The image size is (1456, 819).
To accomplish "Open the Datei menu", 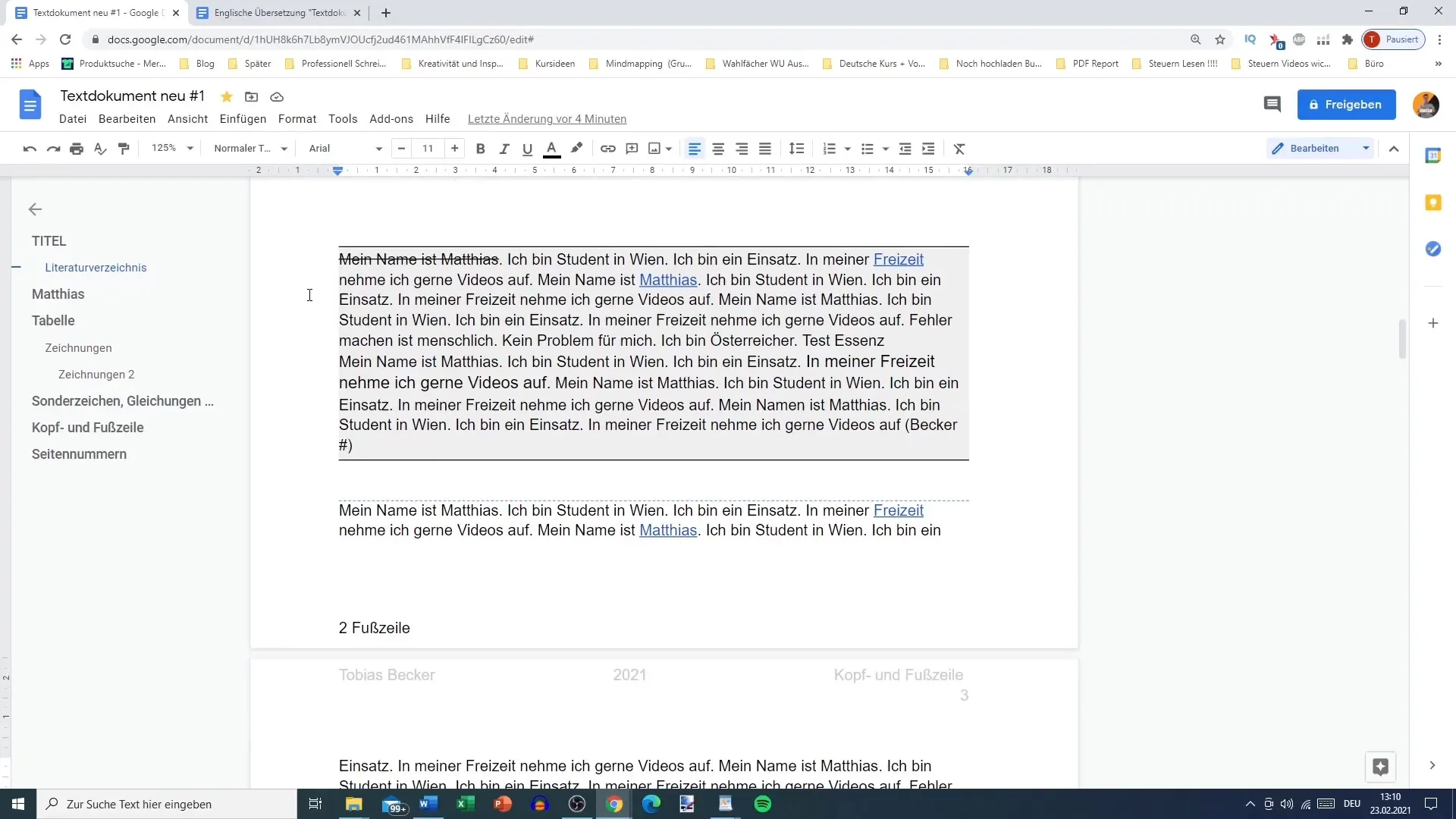I will [73, 119].
